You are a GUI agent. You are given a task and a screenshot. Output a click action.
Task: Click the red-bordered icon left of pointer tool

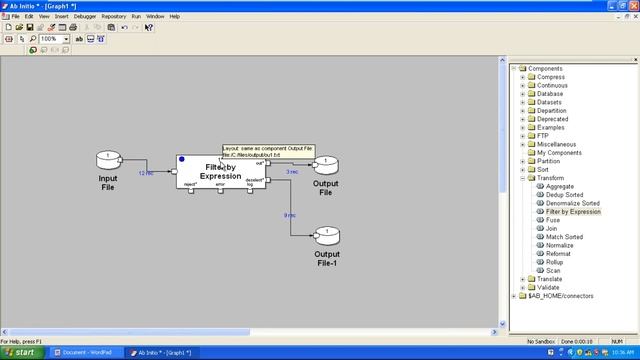click(9, 39)
